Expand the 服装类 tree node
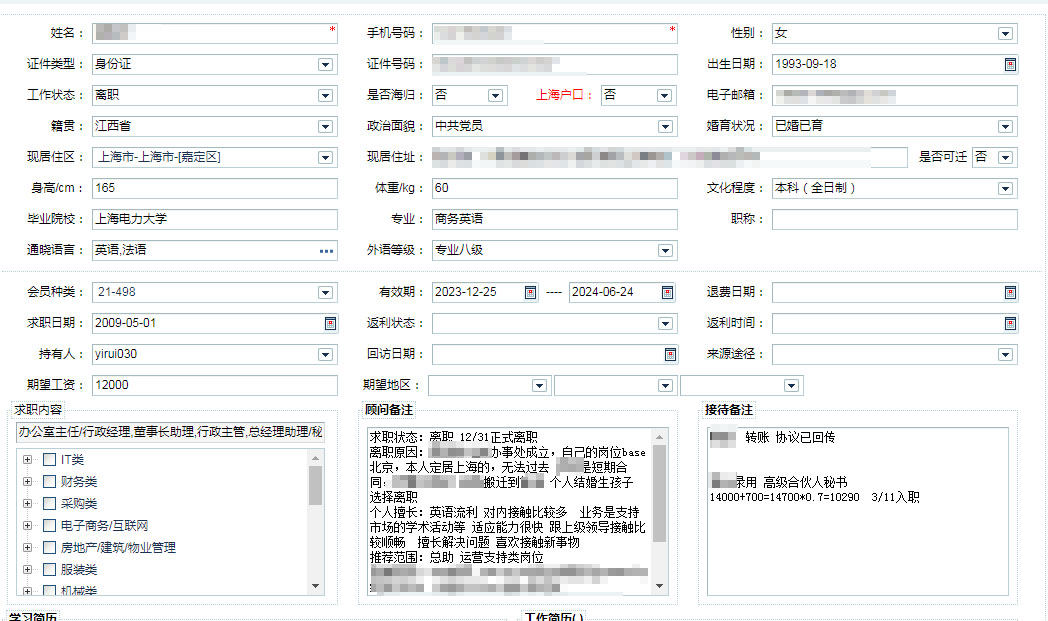Viewport: 1048px width, 621px height. click(27, 570)
